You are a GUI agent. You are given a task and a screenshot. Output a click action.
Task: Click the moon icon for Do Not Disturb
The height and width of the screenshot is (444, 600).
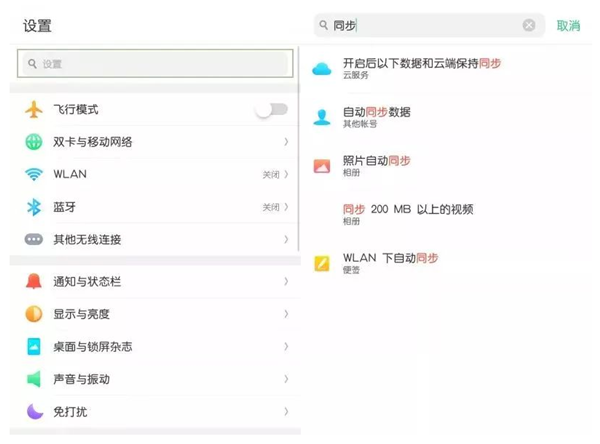coord(35,411)
